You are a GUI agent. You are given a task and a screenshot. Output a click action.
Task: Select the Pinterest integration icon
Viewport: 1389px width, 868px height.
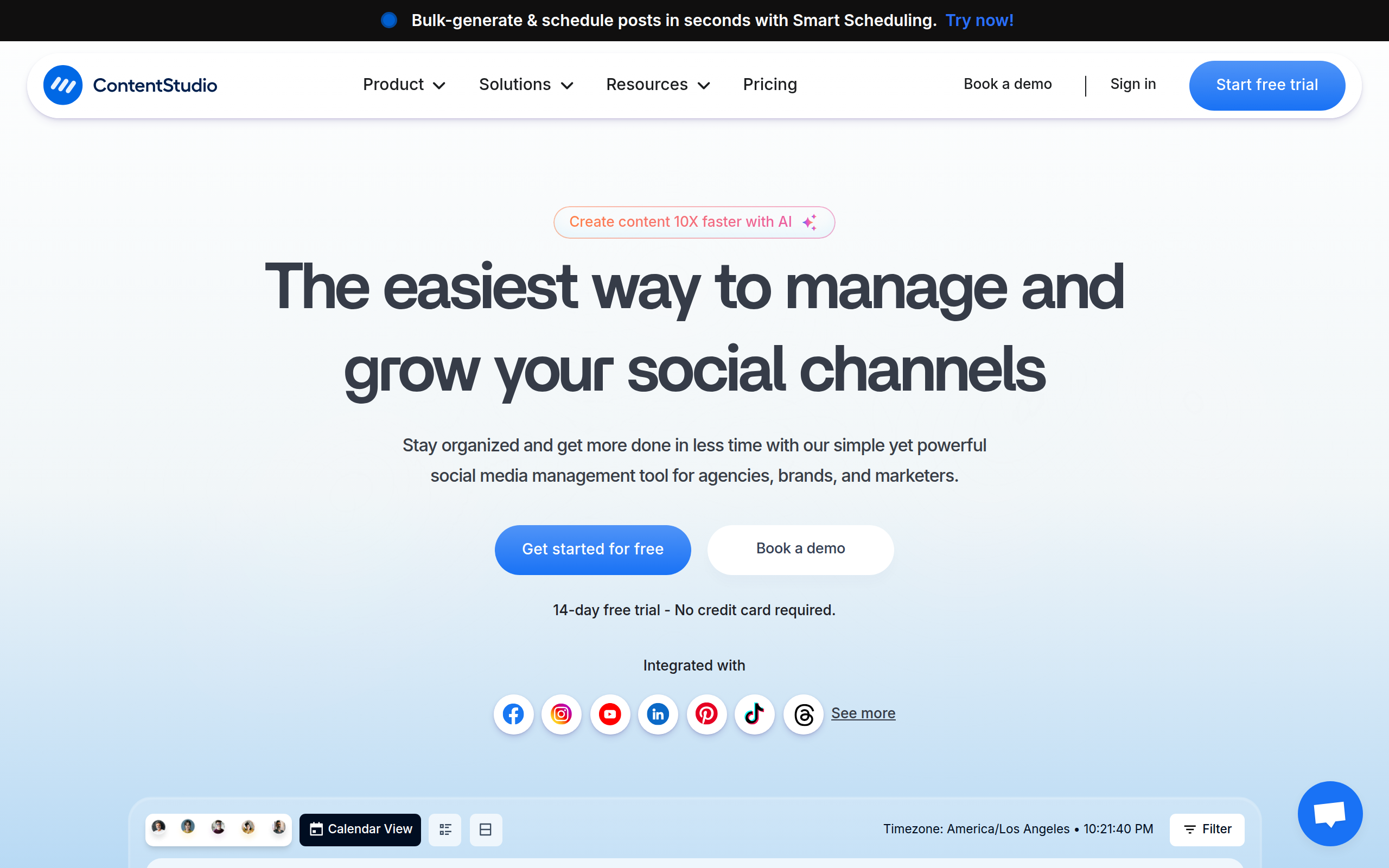[x=706, y=714]
